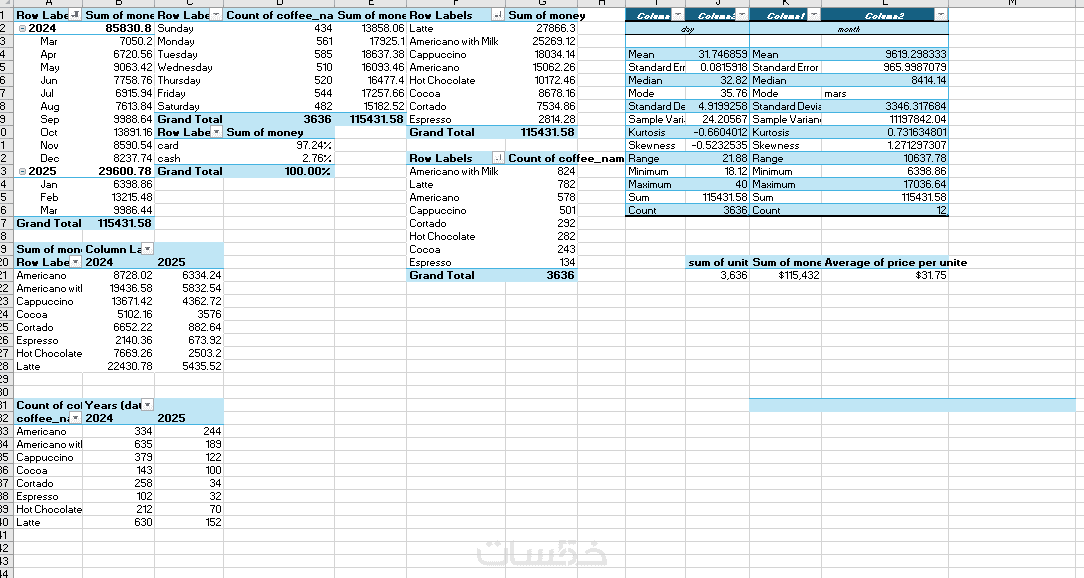Open Row Labels dropdown above coffee count table
Screen dimensions: 1084x578
[x=498, y=158]
